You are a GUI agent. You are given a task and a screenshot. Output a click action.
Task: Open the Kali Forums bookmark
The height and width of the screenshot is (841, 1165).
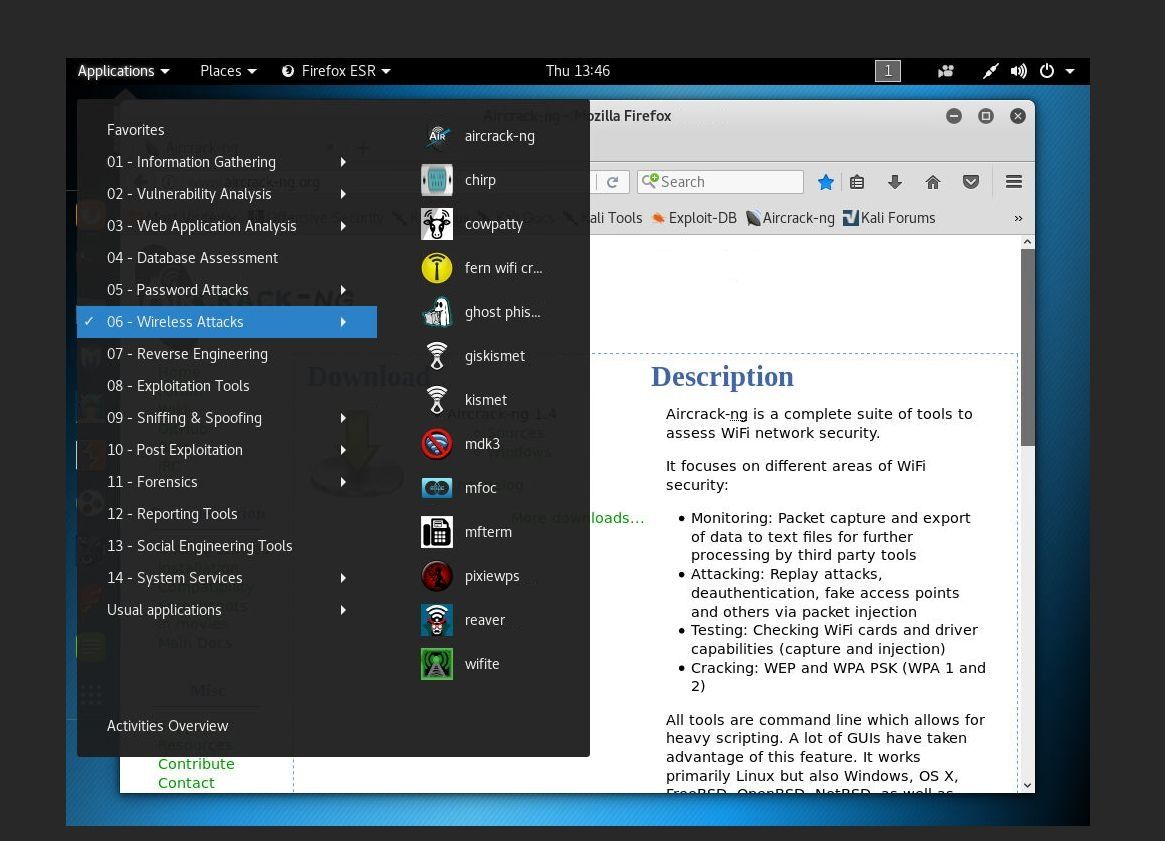(x=889, y=218)
